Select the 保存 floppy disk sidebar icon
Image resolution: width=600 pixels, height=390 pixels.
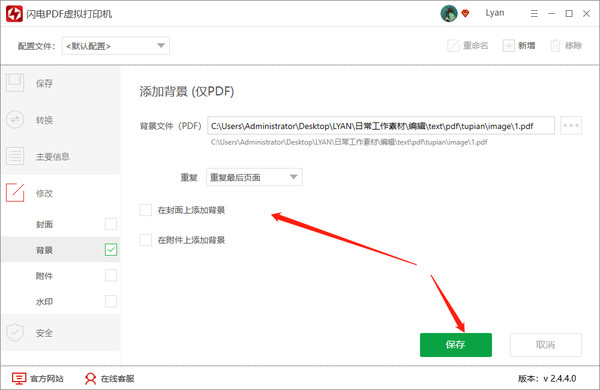click(x=15, y=83)
